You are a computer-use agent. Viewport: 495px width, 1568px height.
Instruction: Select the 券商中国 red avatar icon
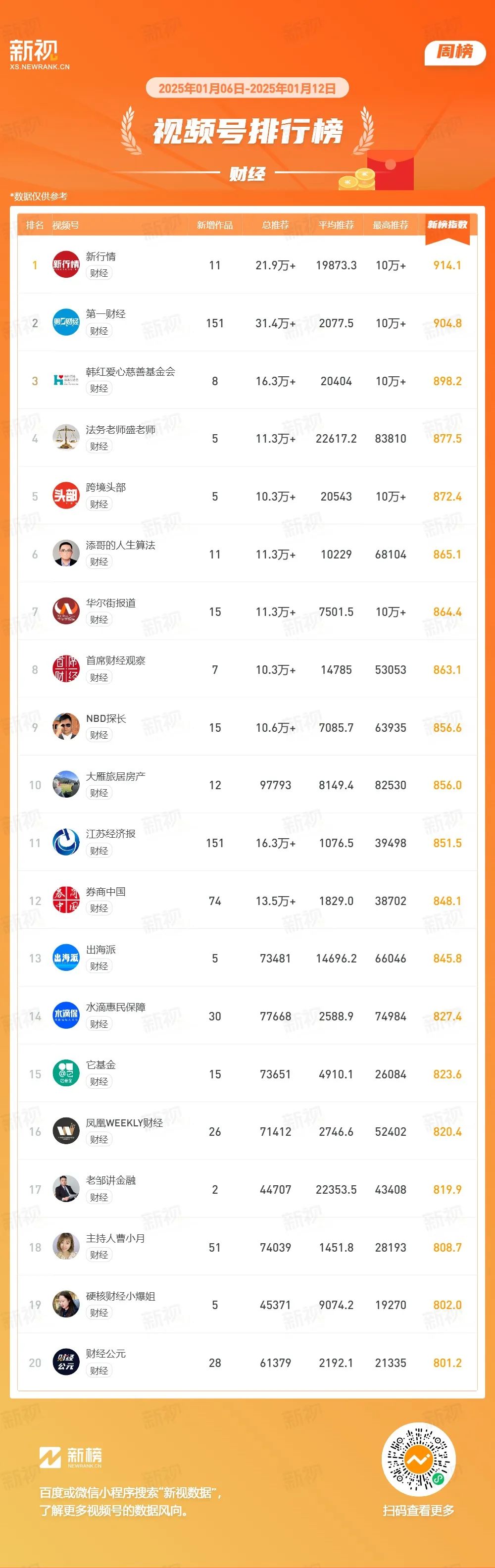[x=66, y=900]
